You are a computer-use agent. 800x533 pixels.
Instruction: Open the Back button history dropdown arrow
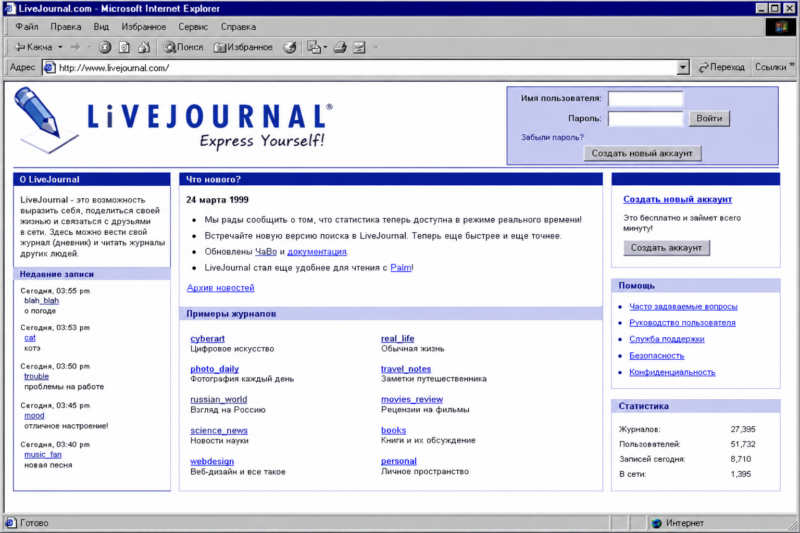pyautogui.click(x=60, y=47)
